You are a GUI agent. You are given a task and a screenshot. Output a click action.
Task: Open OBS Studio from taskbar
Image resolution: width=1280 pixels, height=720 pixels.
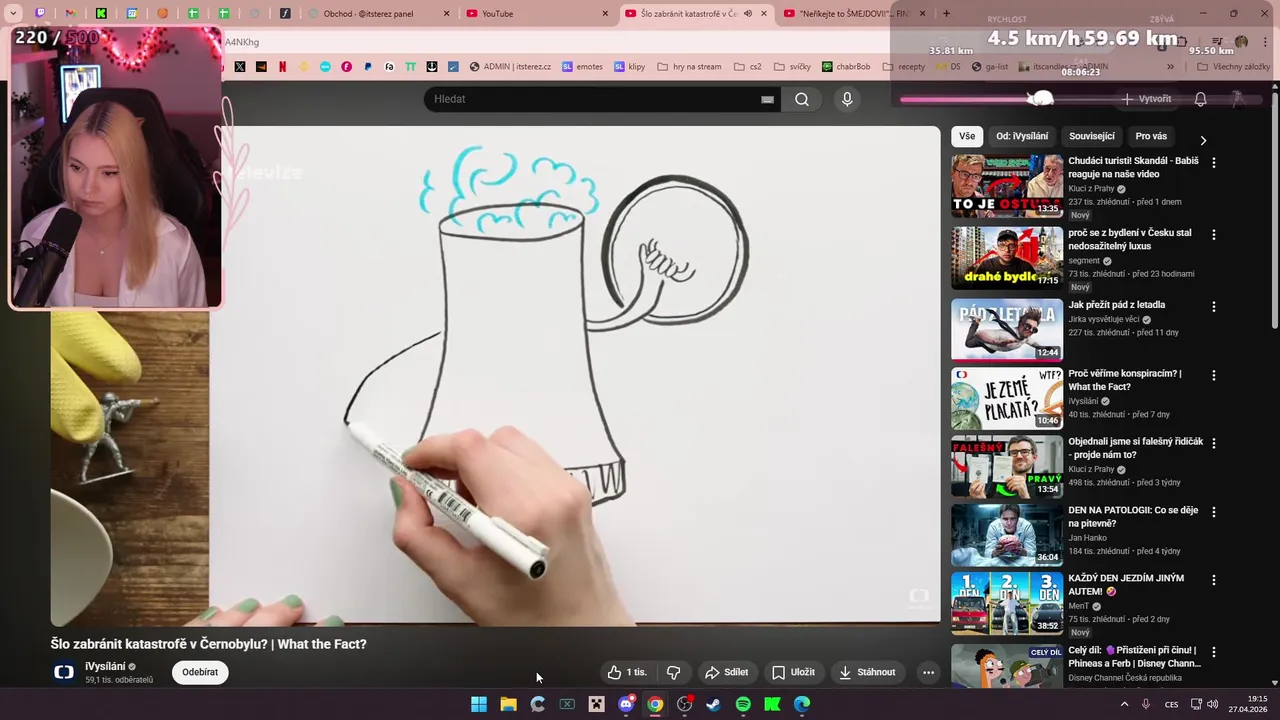point(684,704)
